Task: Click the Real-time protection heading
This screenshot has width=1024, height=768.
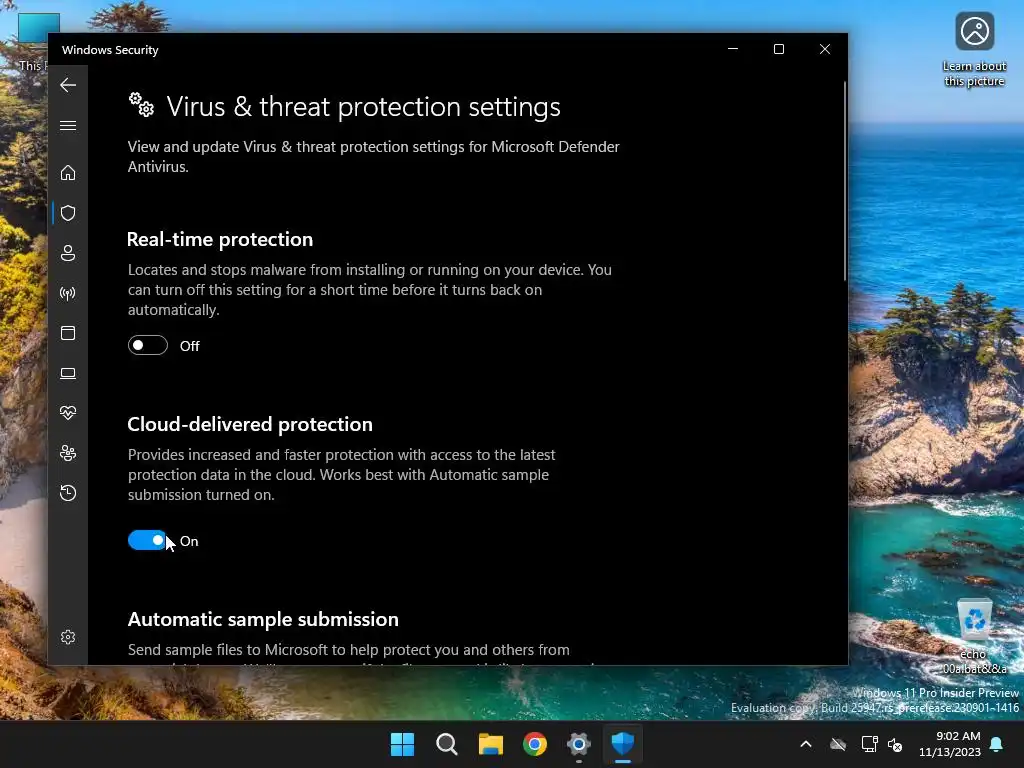Action: point(220,240)
